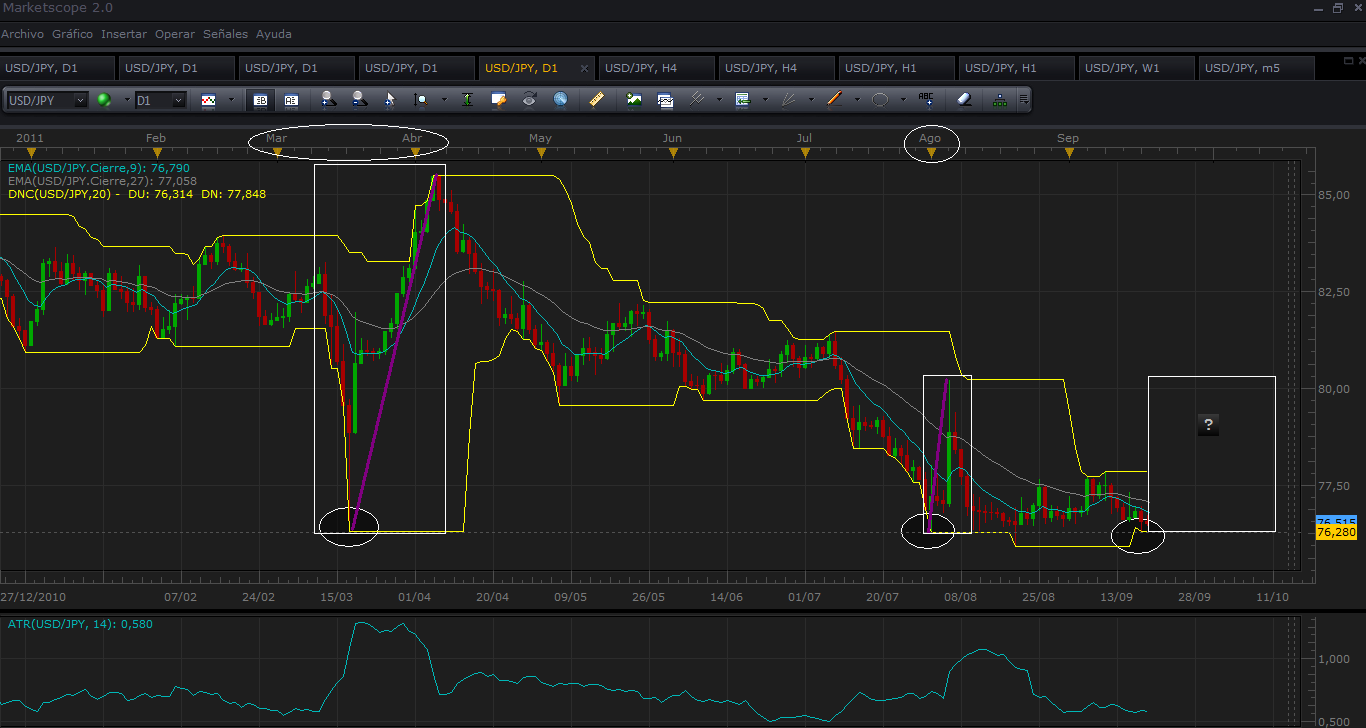
Task: Click the zoom out magnifier icon
Action: pos(358,100)
